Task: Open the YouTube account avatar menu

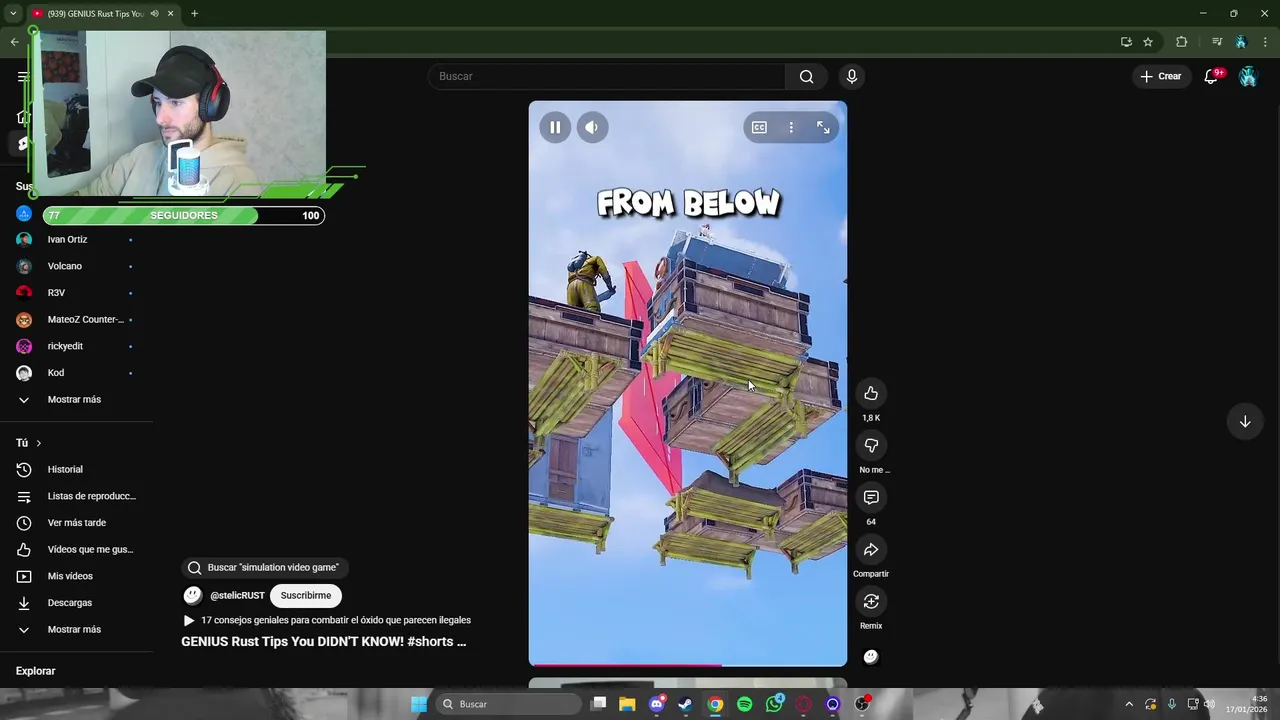Action: [x=1248, y=76]
